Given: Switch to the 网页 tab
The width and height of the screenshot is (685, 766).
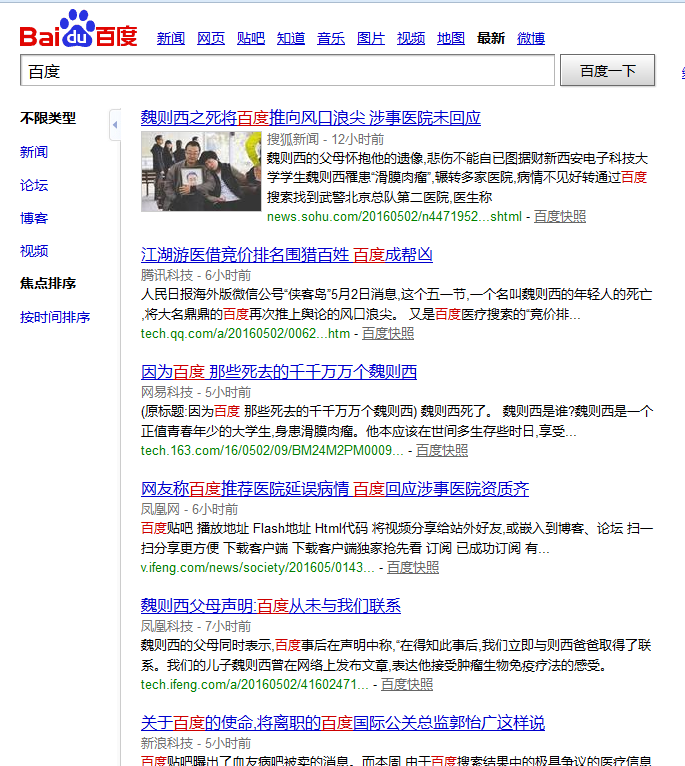Looking at the screenshot, I should [211, 38].
